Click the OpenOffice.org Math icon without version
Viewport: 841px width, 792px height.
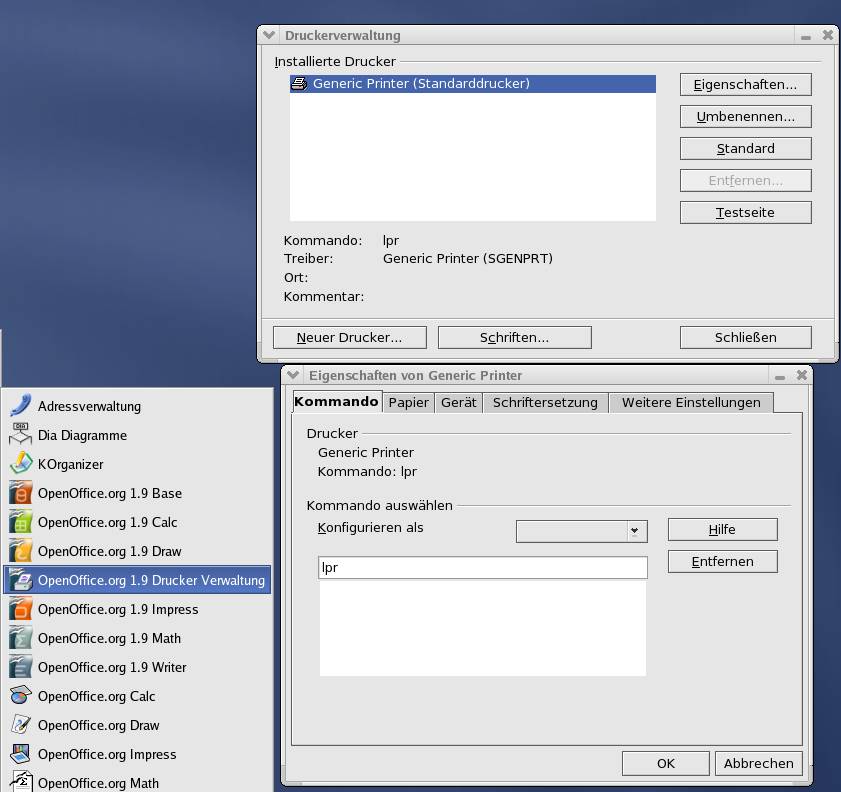[x=20, y=782]
